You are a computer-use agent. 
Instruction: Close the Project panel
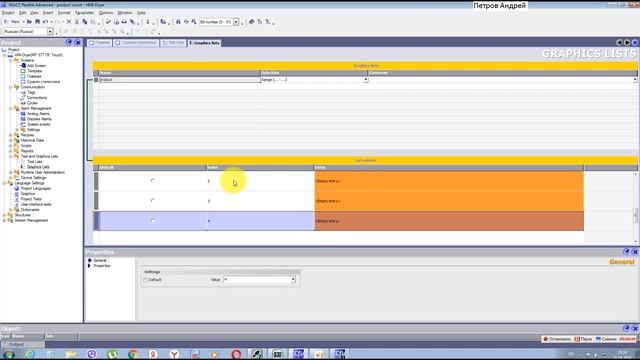click(78, 42)
